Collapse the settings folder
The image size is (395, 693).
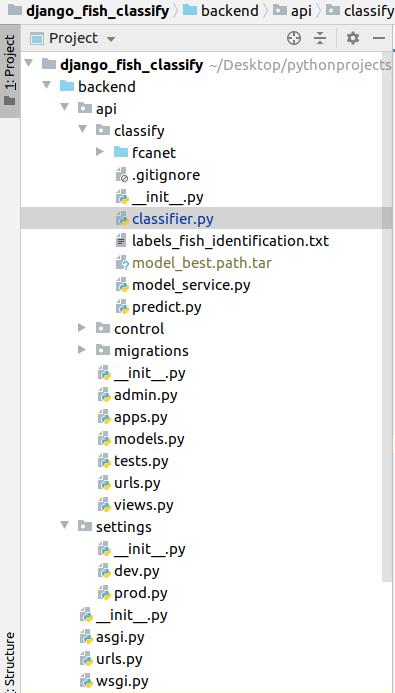pyautogui.click(x=65, y=525)
